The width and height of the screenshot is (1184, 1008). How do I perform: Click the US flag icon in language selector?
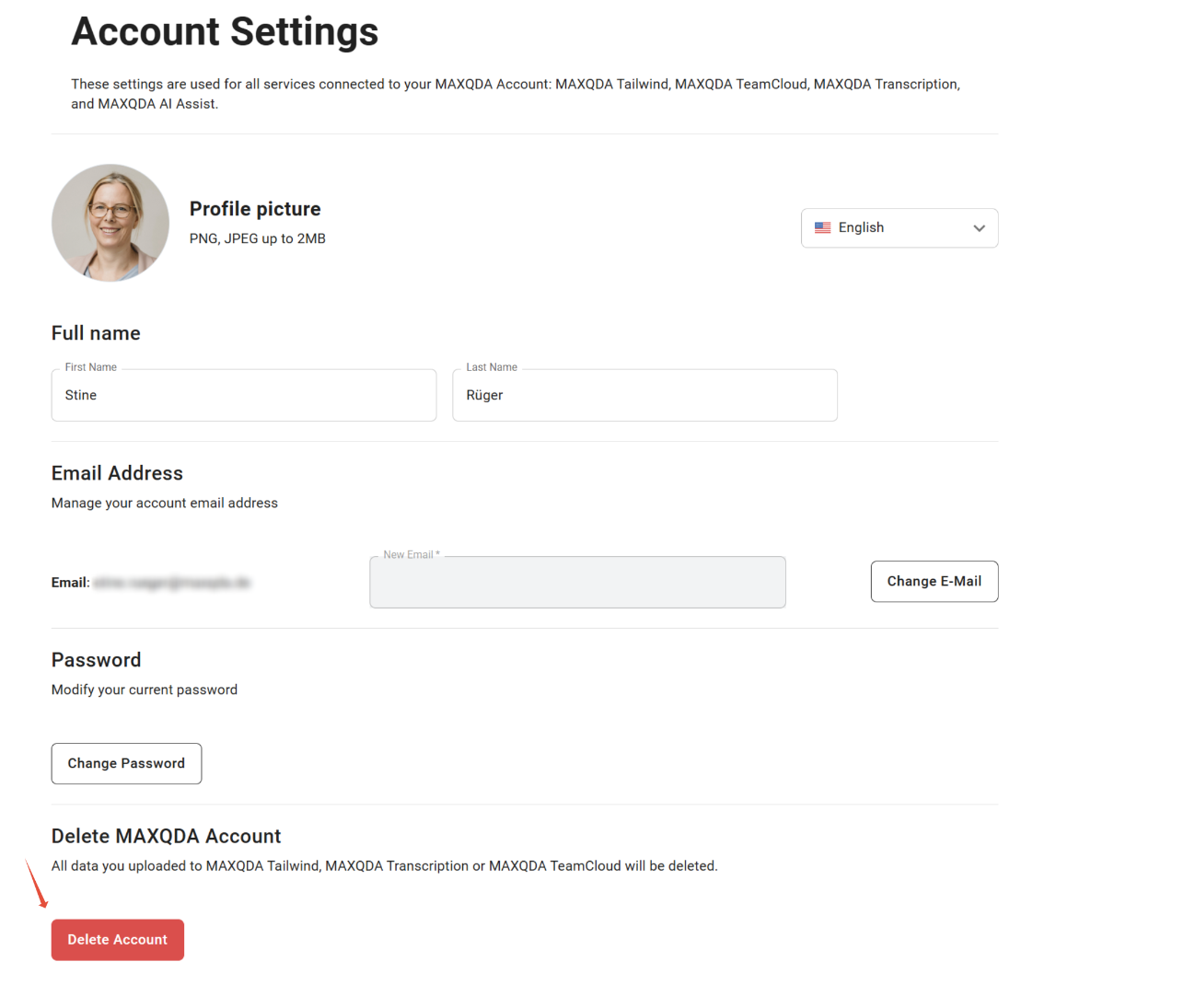tap(823, 227)
